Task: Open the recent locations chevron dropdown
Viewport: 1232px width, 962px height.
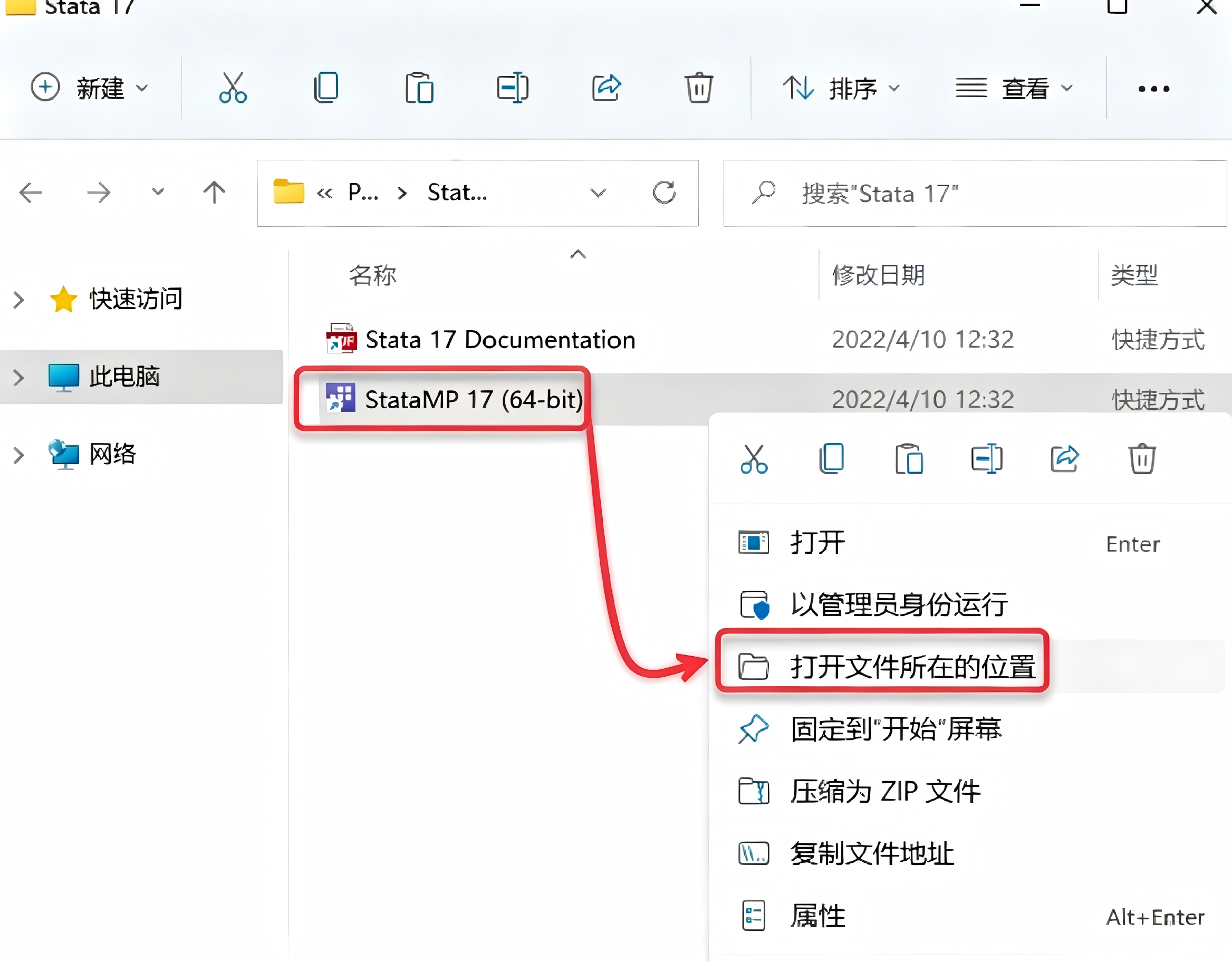Action: click(x=158, y=192)
